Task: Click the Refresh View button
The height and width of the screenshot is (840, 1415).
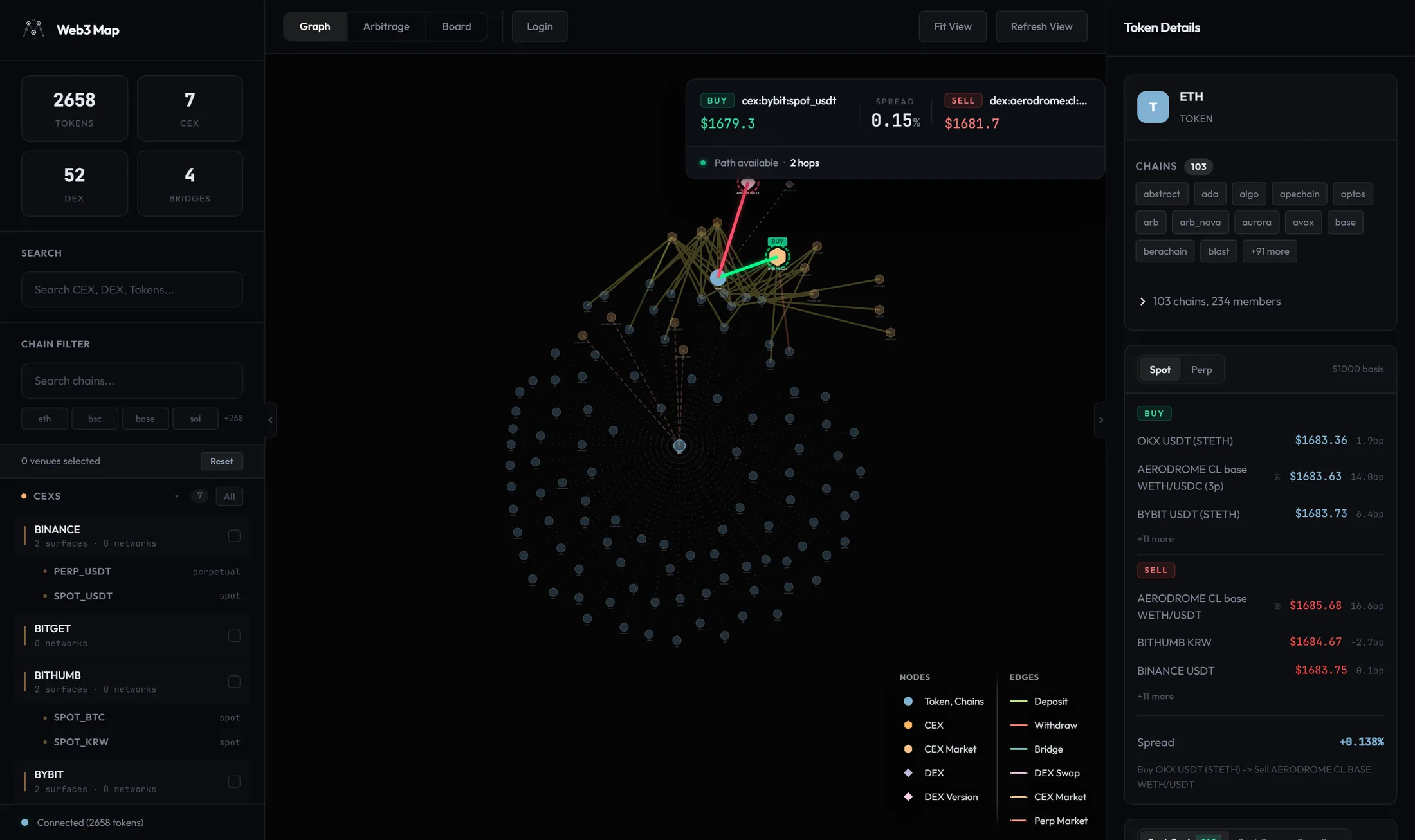Action: click(x=1041, y=26)
